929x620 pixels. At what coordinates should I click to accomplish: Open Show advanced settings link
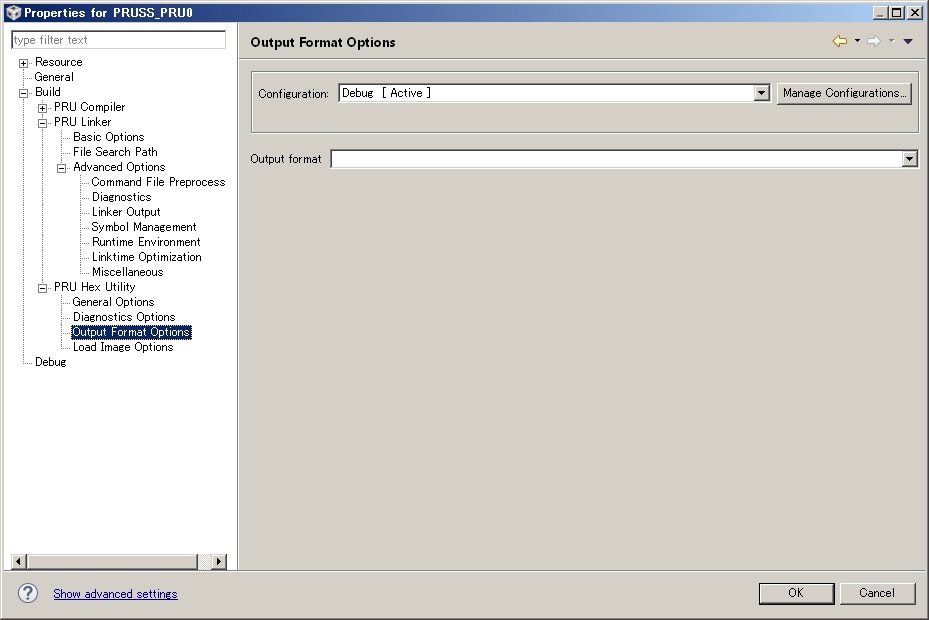click(x=116, y=594)
